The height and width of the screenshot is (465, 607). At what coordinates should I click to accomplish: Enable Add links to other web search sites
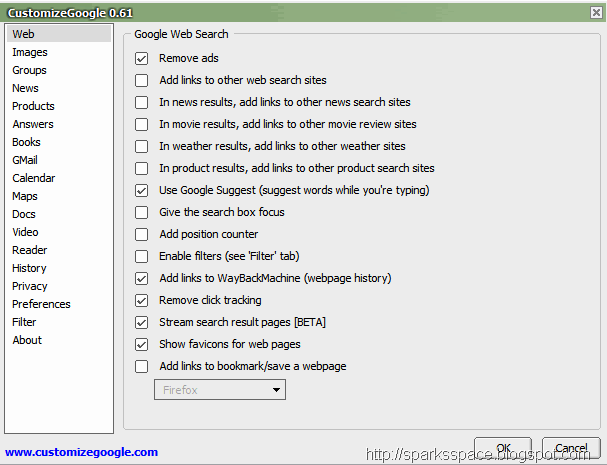[142, 80]
